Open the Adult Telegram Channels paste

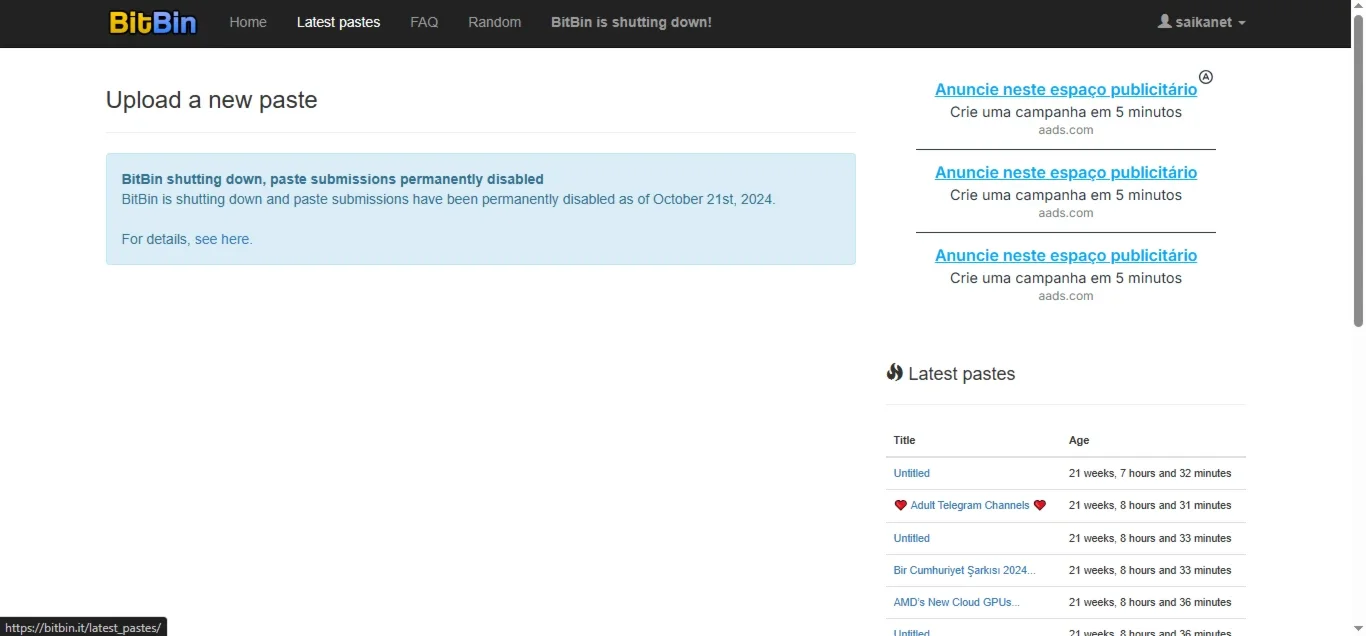pyautogui.click(x=970, y=506)
